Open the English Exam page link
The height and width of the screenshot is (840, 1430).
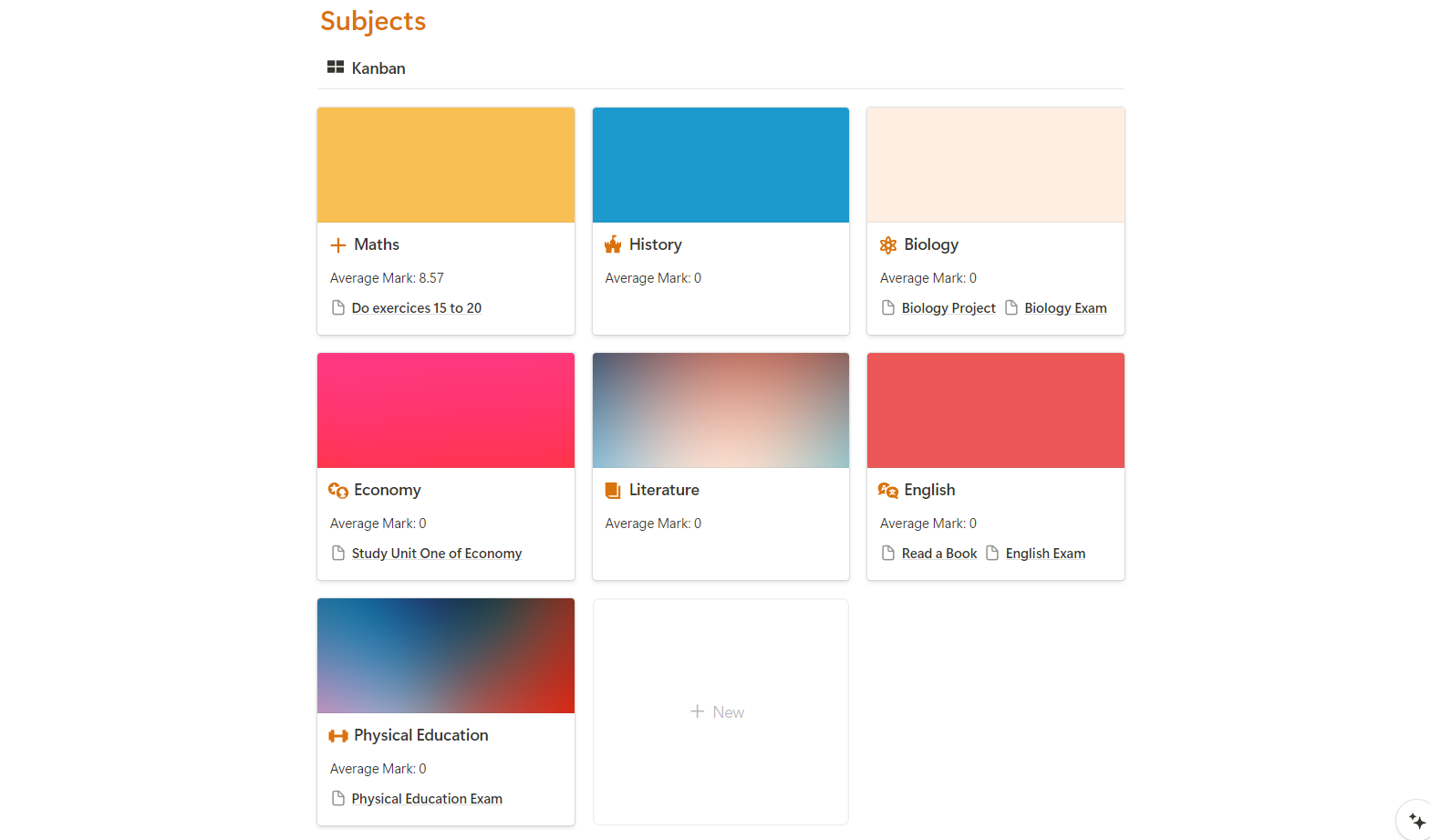click(x=1044, y=554)
